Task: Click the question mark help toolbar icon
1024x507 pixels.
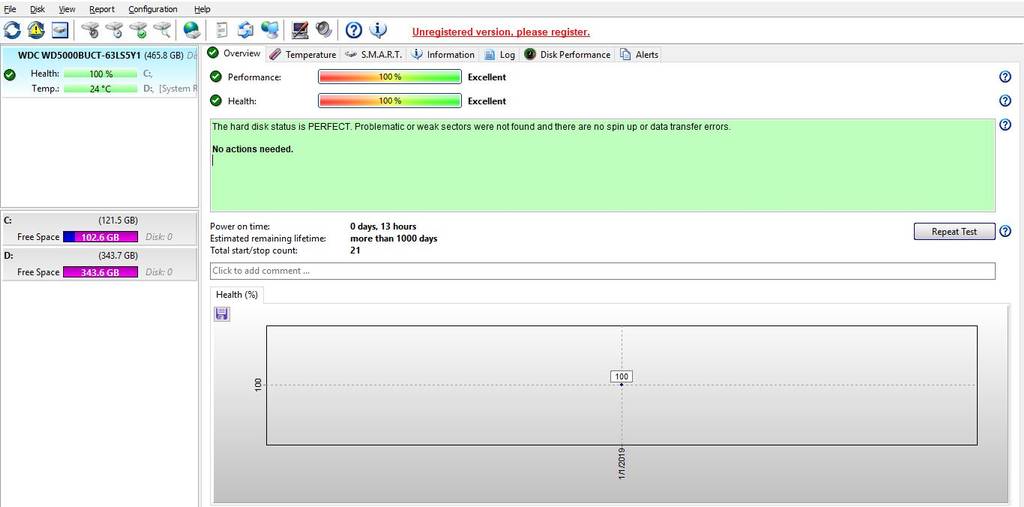Action: (x=353, y=29)
